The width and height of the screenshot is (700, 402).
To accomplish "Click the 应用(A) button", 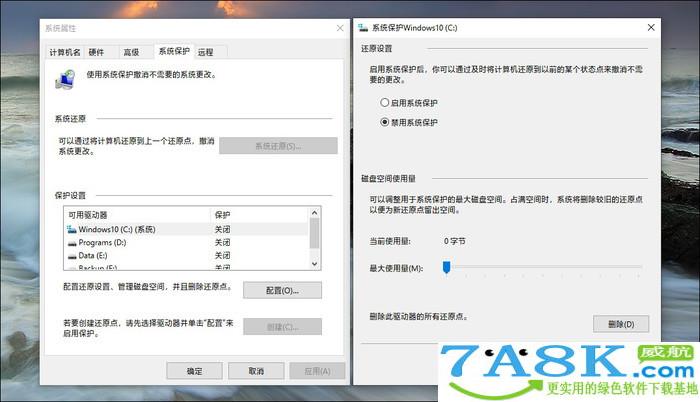I will click(317, 371).
